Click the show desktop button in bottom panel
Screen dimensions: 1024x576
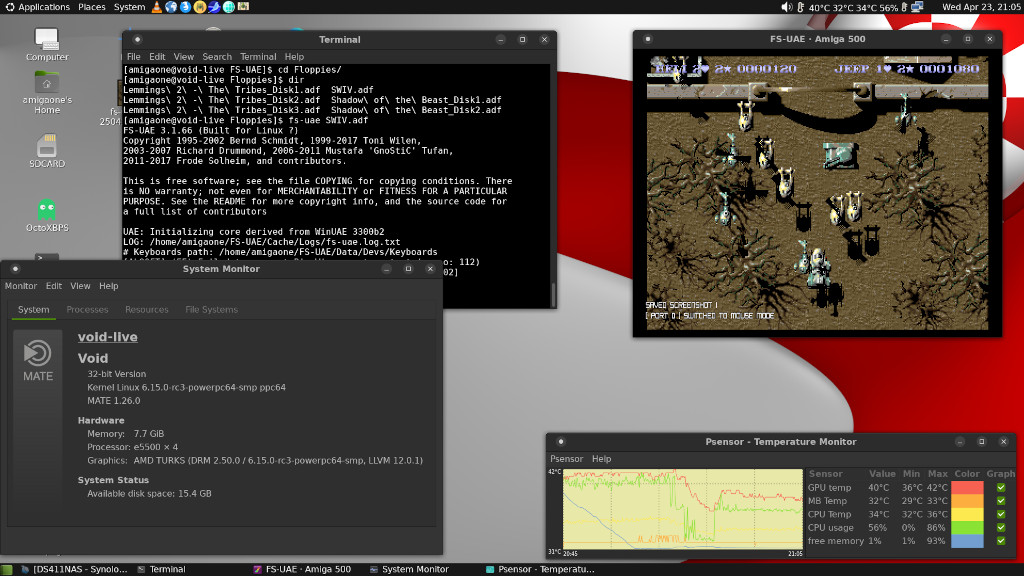click(x=7, y=569)
